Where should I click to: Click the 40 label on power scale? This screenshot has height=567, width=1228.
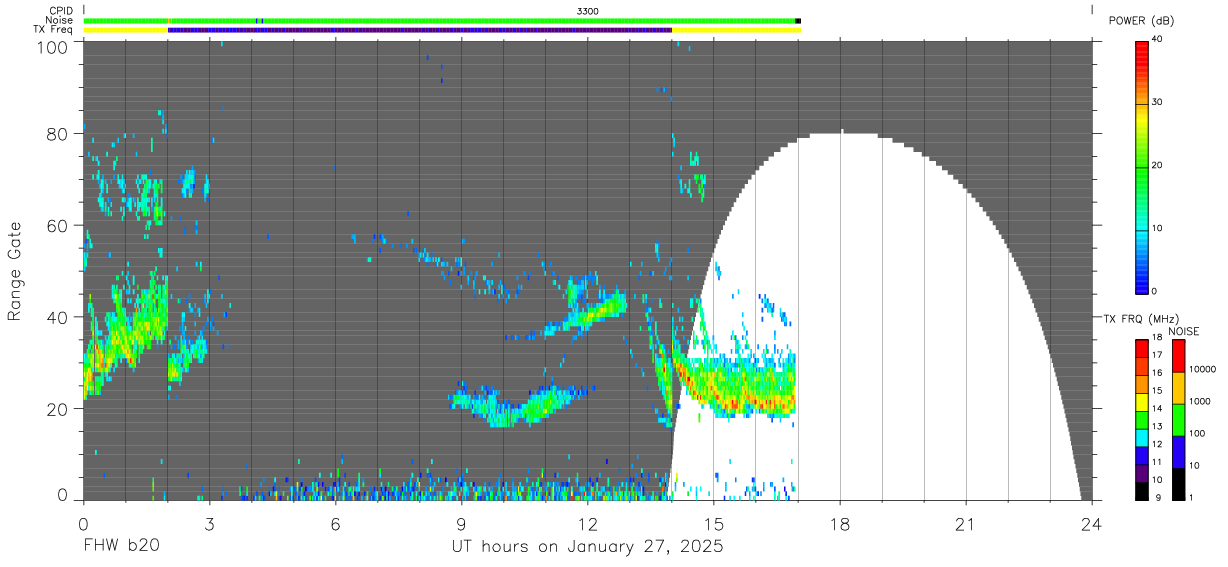tap(1158, 40)
